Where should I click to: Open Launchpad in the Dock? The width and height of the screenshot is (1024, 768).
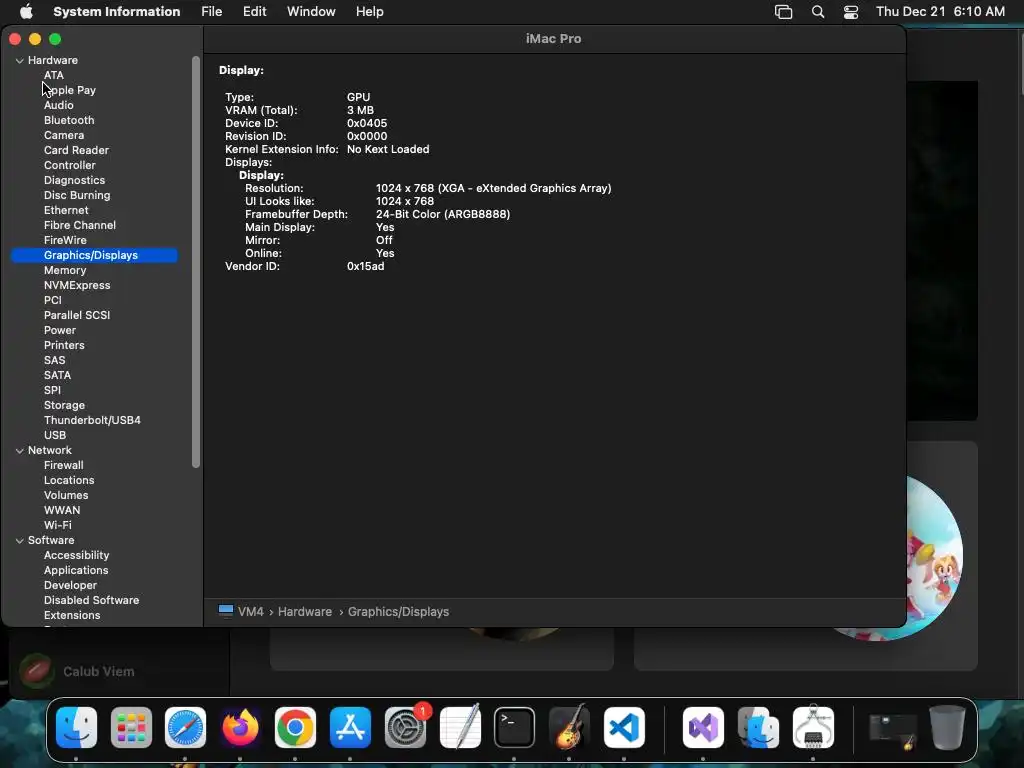point(131,728)
